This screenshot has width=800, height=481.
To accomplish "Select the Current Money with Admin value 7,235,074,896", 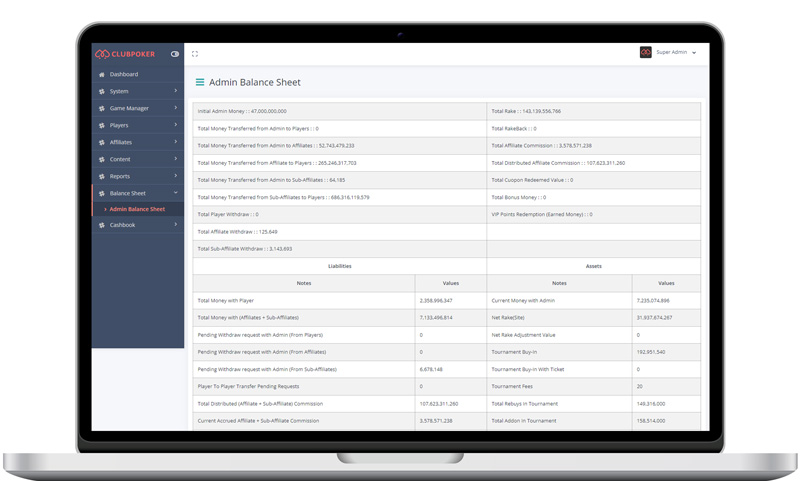I will tap(653, 301).
